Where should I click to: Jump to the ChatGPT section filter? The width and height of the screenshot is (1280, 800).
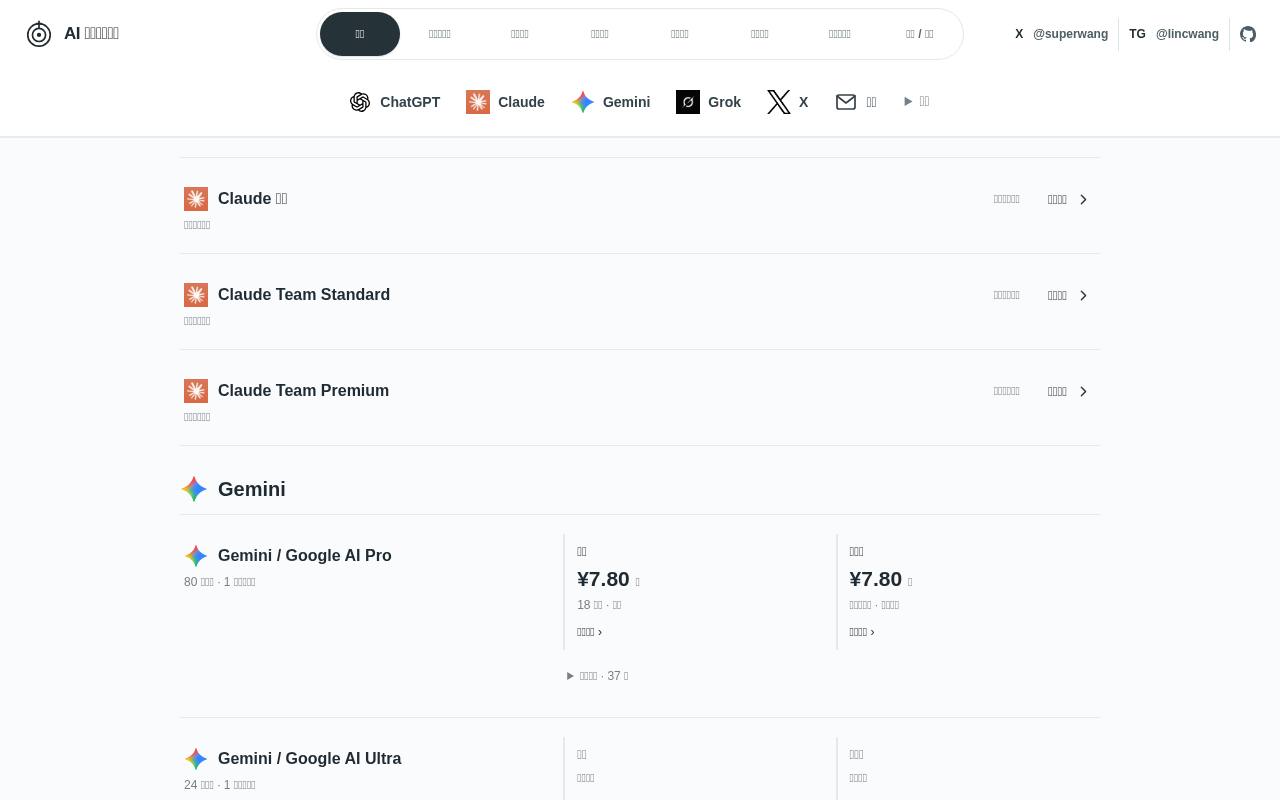coord(395,102)
